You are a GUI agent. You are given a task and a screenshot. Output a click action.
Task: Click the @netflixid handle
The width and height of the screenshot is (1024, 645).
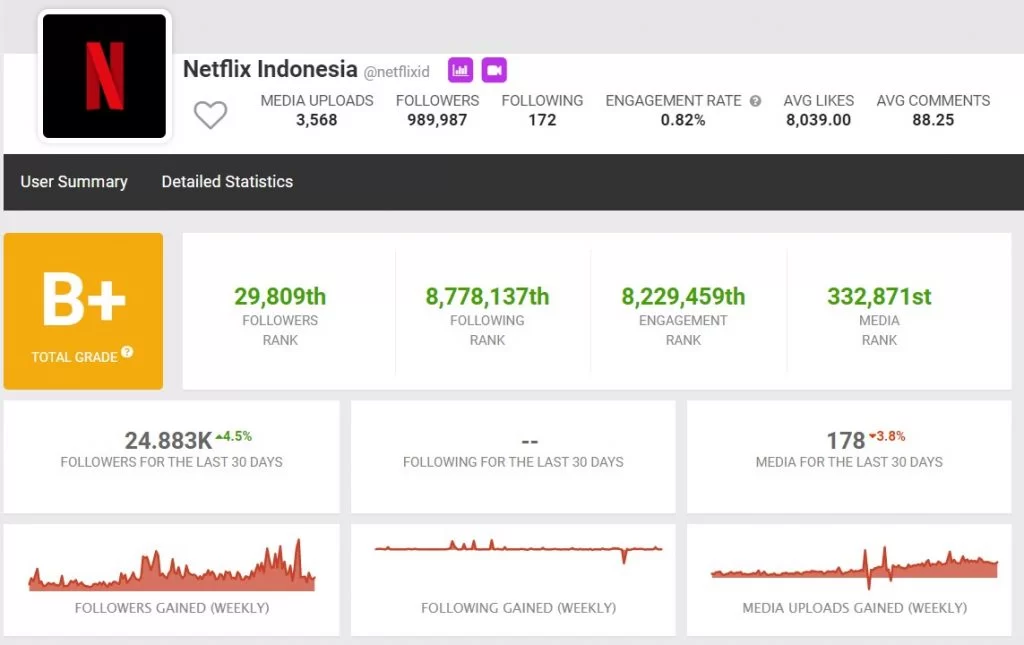[396, 72]
